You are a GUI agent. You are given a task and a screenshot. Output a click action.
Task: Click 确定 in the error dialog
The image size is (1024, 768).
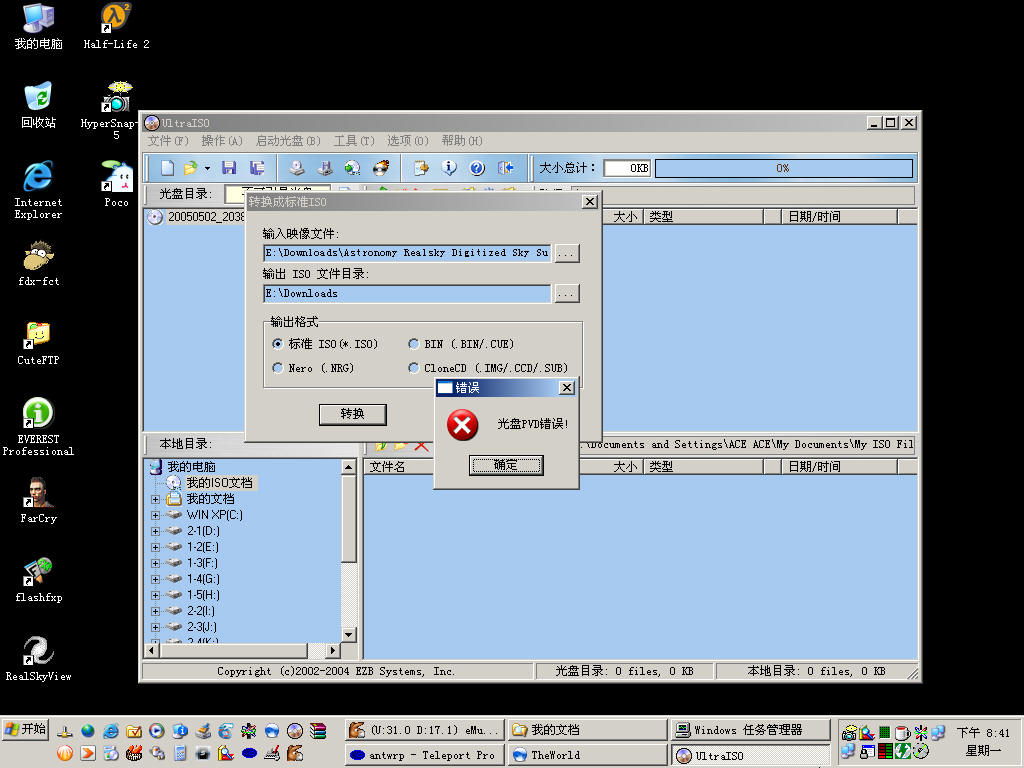pyautogui.click(x=505, y=465)
